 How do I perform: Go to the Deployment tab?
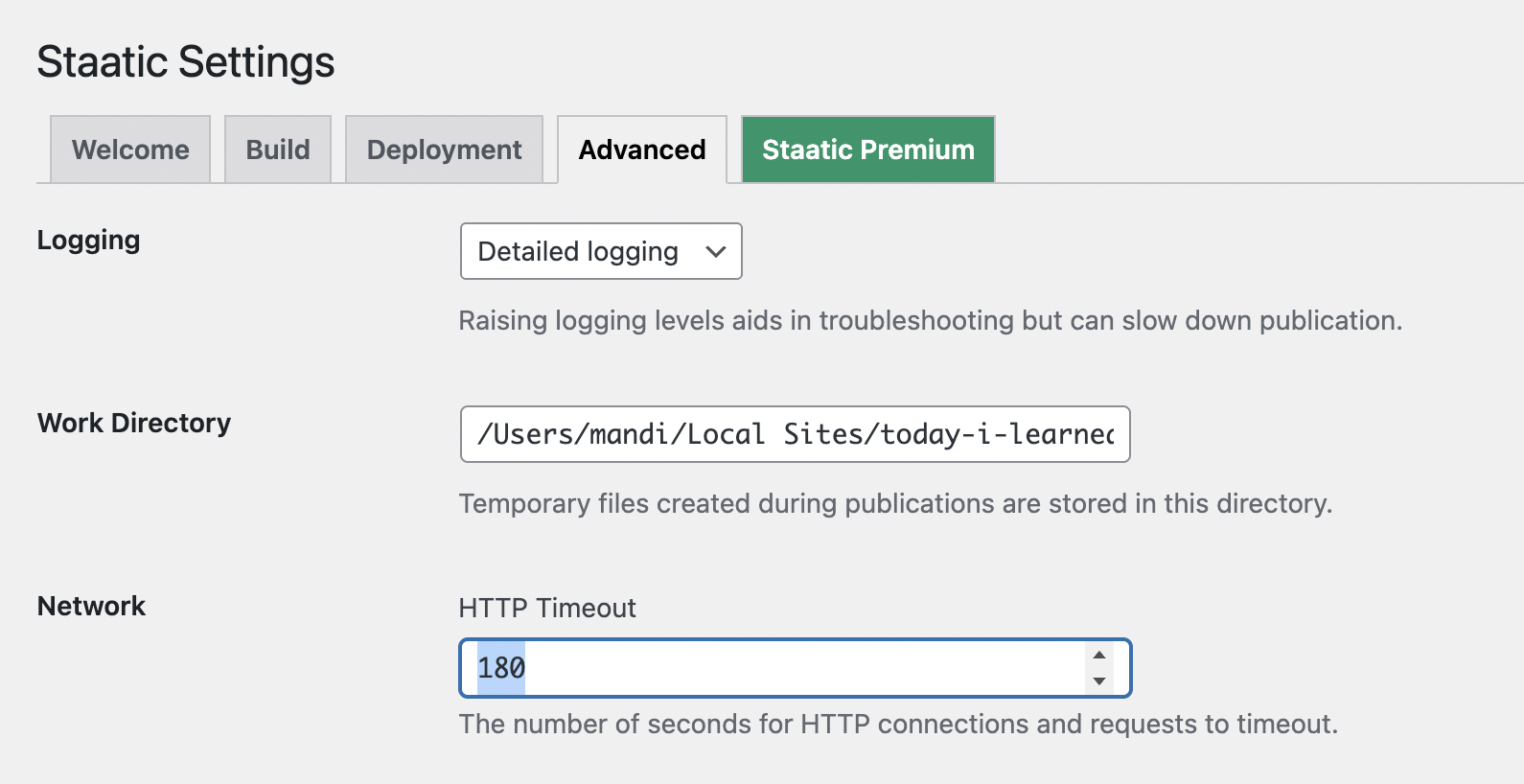444,150
